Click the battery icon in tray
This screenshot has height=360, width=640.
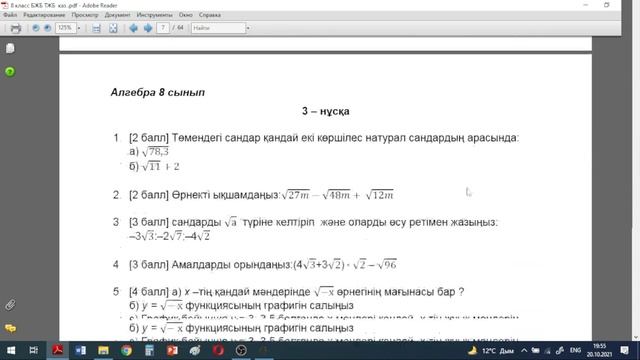536,351
